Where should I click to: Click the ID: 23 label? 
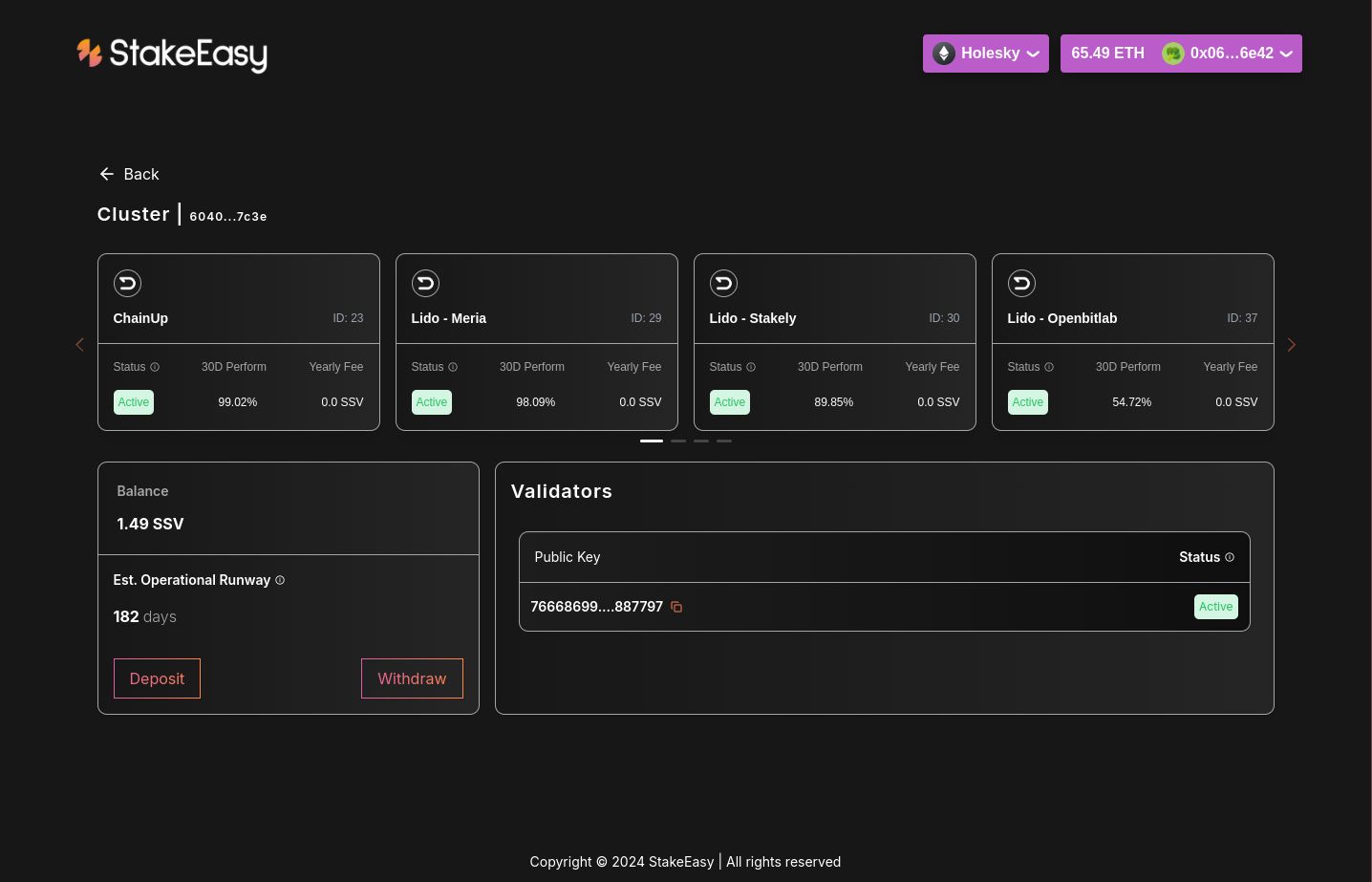[348, 318]
